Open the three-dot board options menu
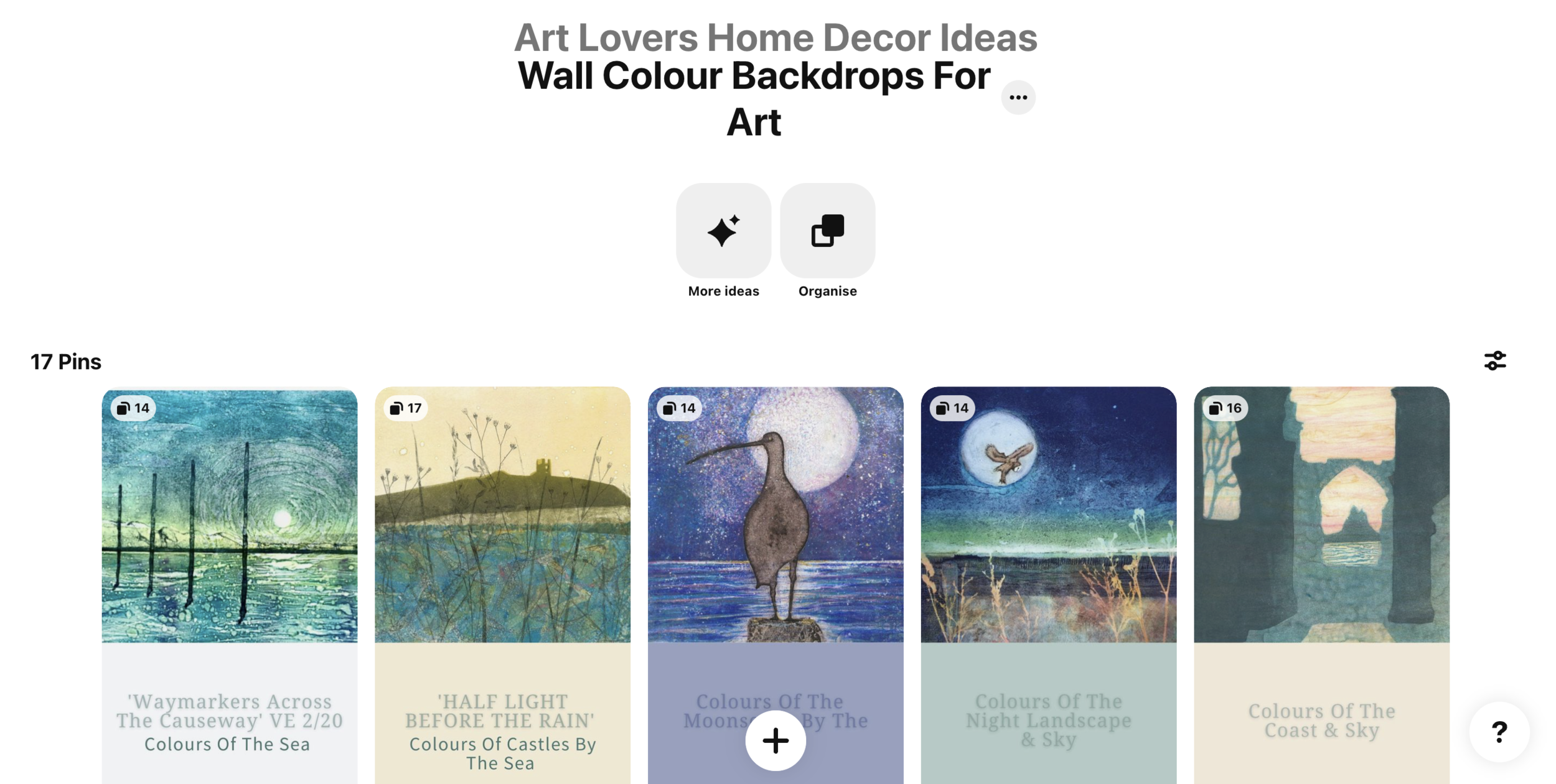 (1018, 97)
